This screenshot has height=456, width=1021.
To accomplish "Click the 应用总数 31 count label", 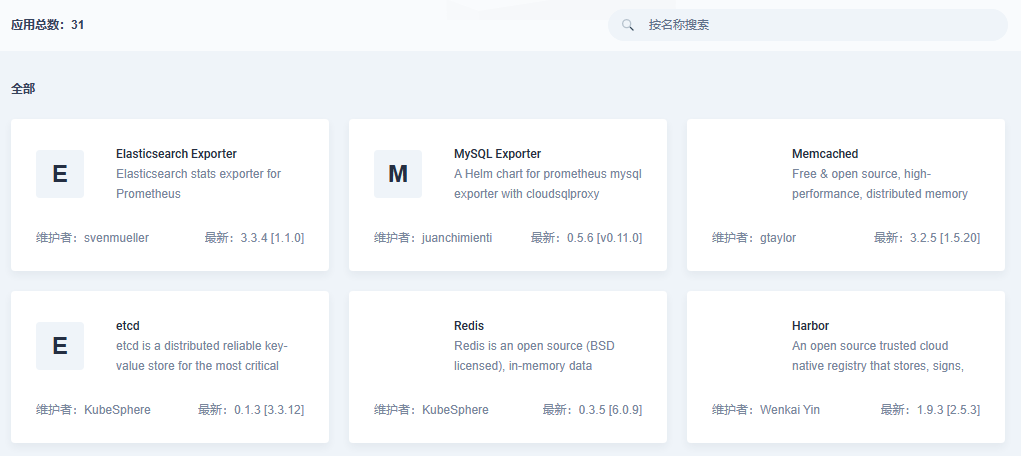I will (47, 25).
